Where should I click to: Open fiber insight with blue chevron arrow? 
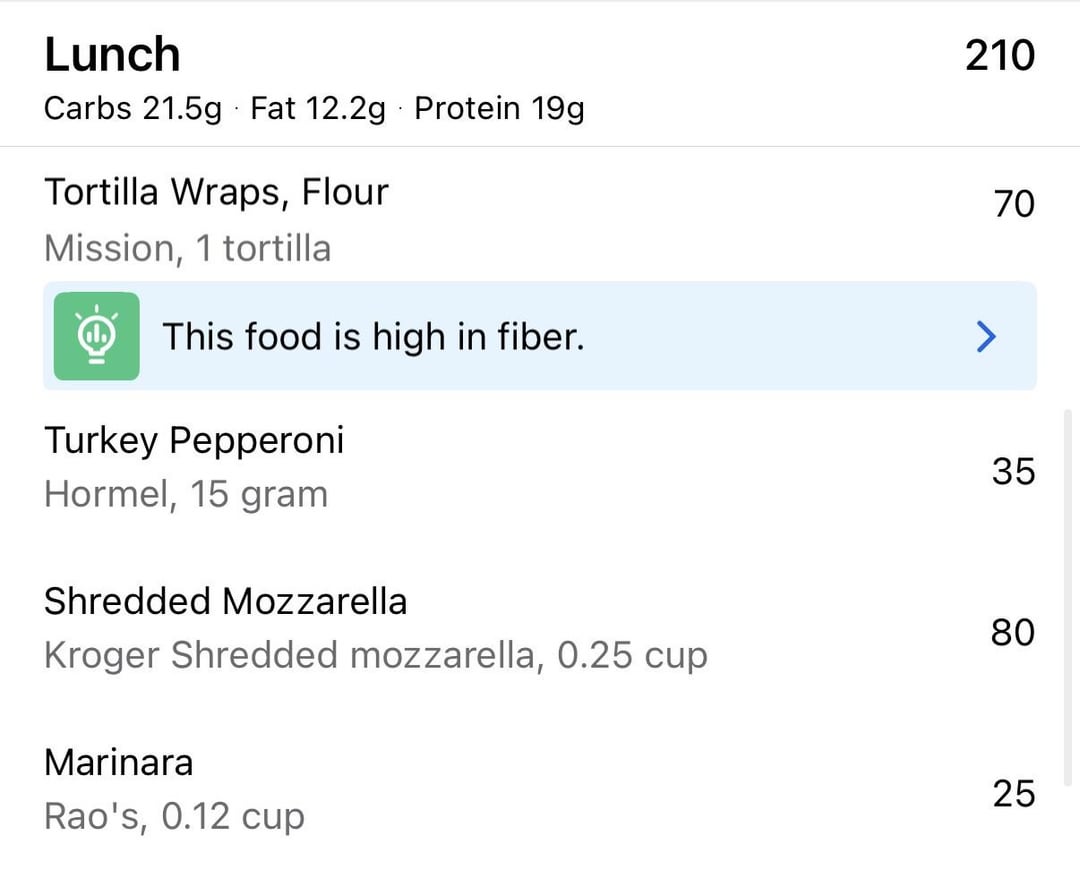coord(986,337)
